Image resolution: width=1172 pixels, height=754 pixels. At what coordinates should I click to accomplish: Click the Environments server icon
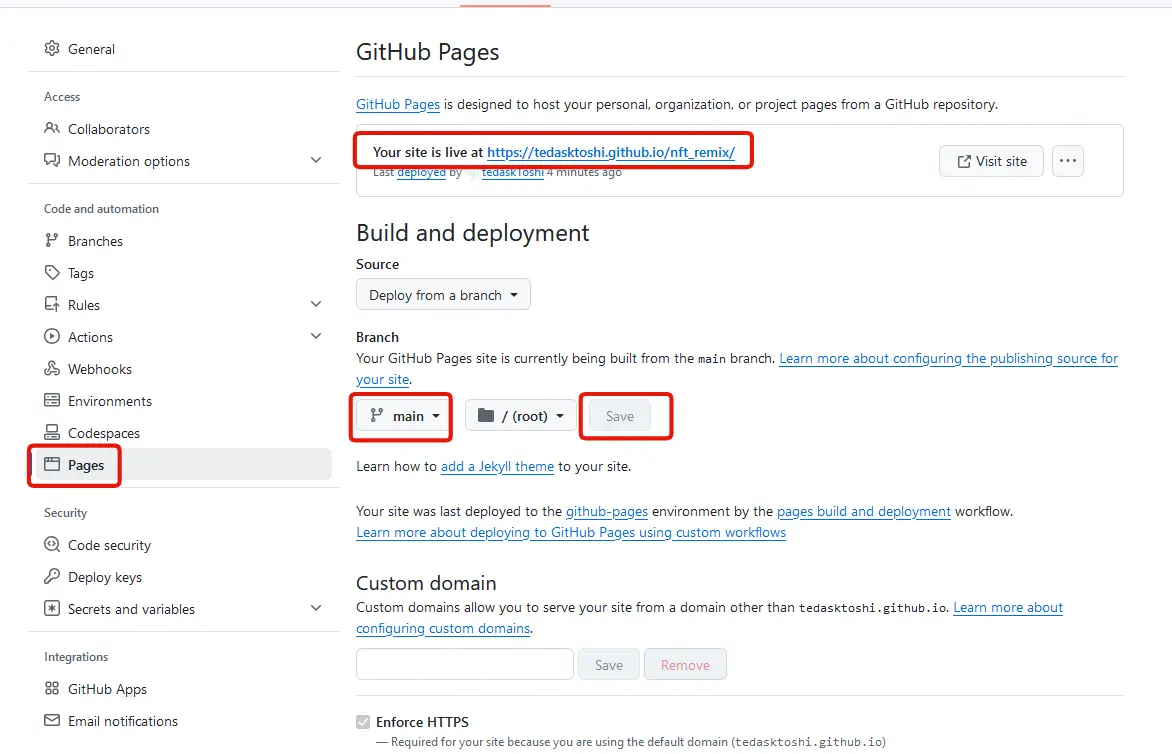pos(52,401)
